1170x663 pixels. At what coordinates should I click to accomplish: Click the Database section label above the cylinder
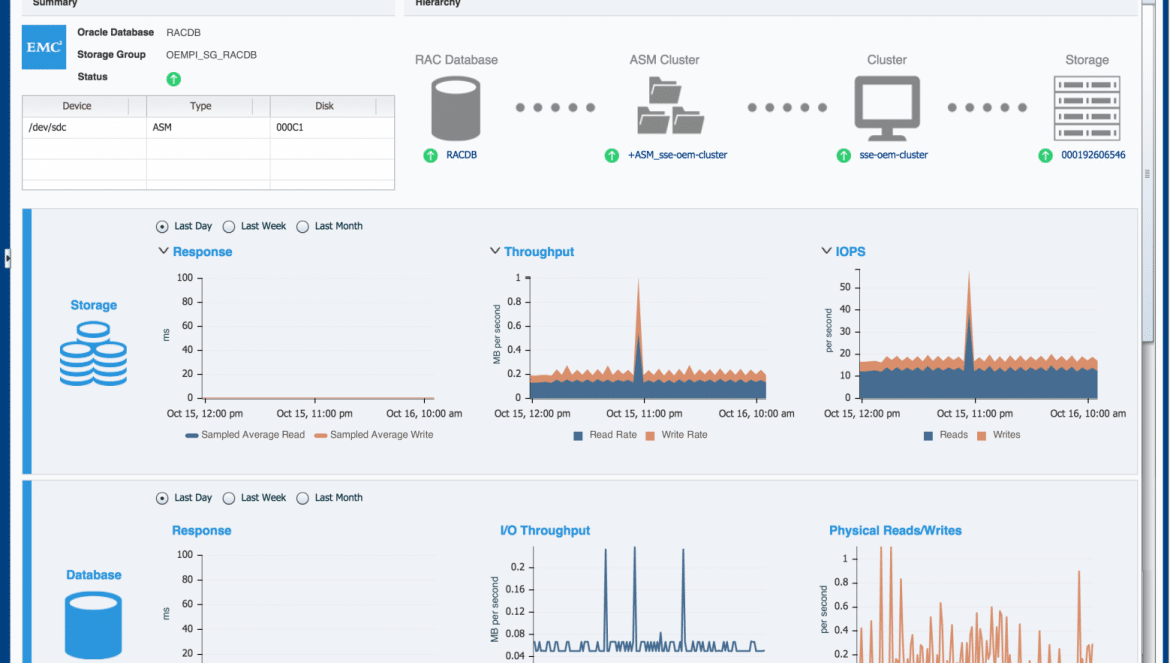pos(93,575)
